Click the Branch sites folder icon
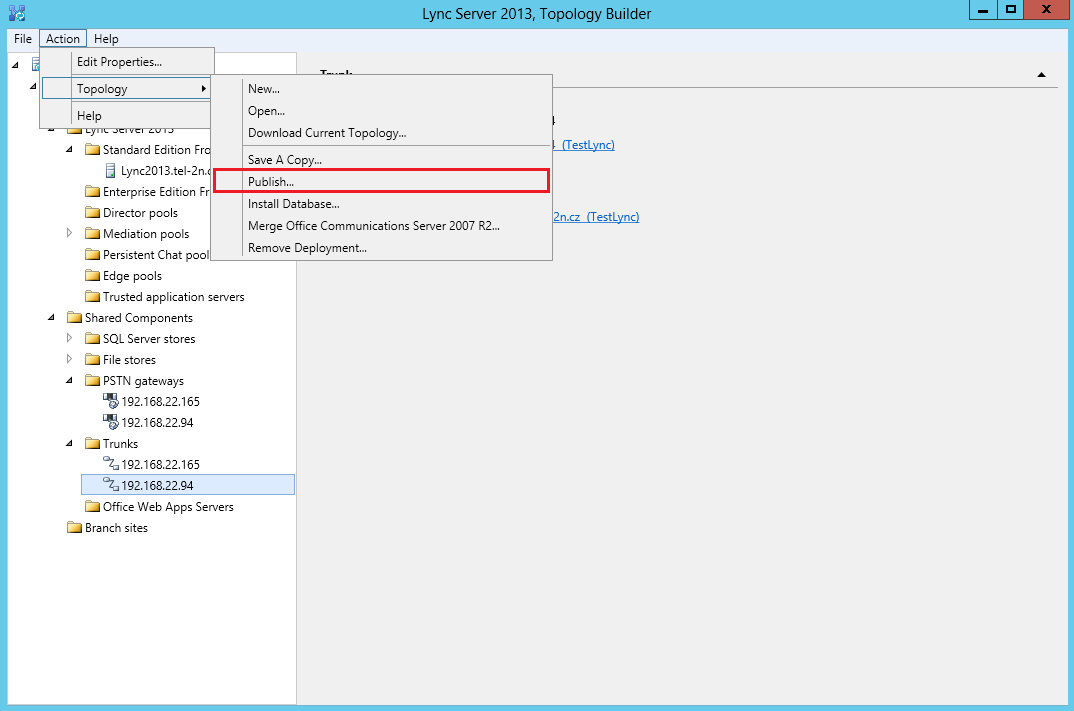 point(74,527)
